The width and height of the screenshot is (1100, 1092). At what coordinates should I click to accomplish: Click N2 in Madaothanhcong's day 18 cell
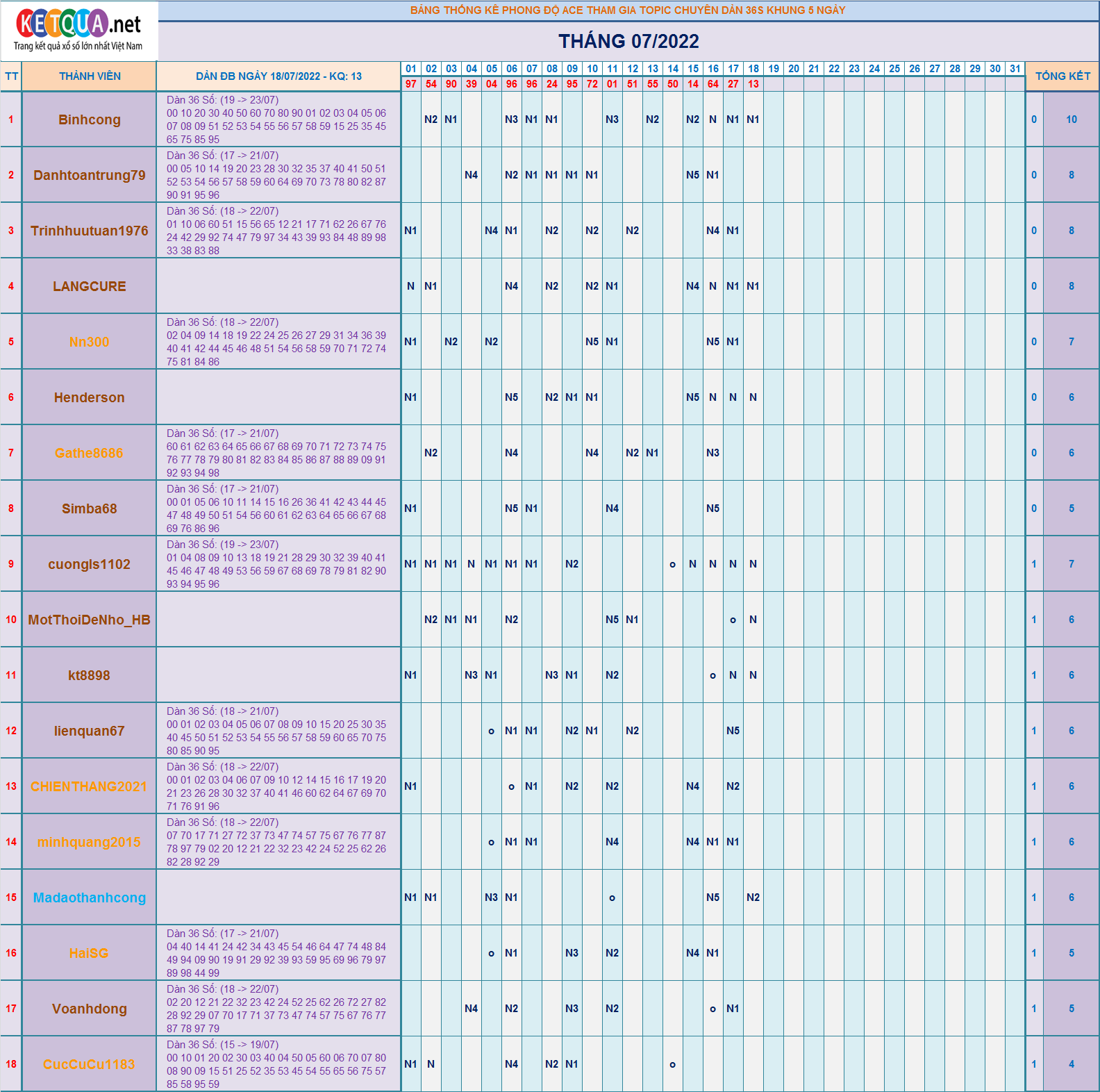tap(753, 897)
